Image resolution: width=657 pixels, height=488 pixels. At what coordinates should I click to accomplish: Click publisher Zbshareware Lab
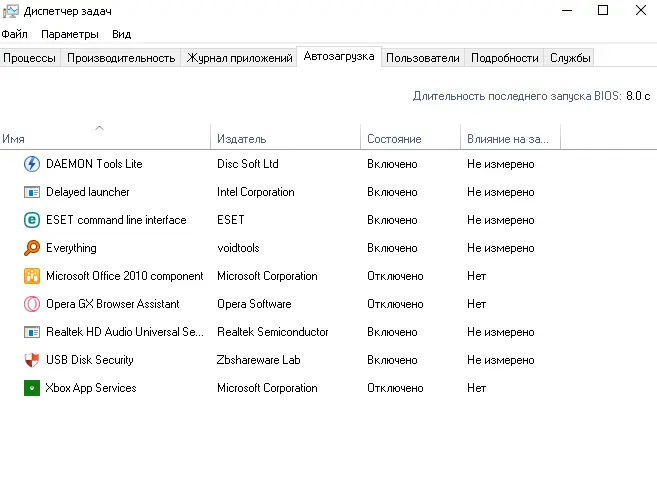click(x=259, y=360)
